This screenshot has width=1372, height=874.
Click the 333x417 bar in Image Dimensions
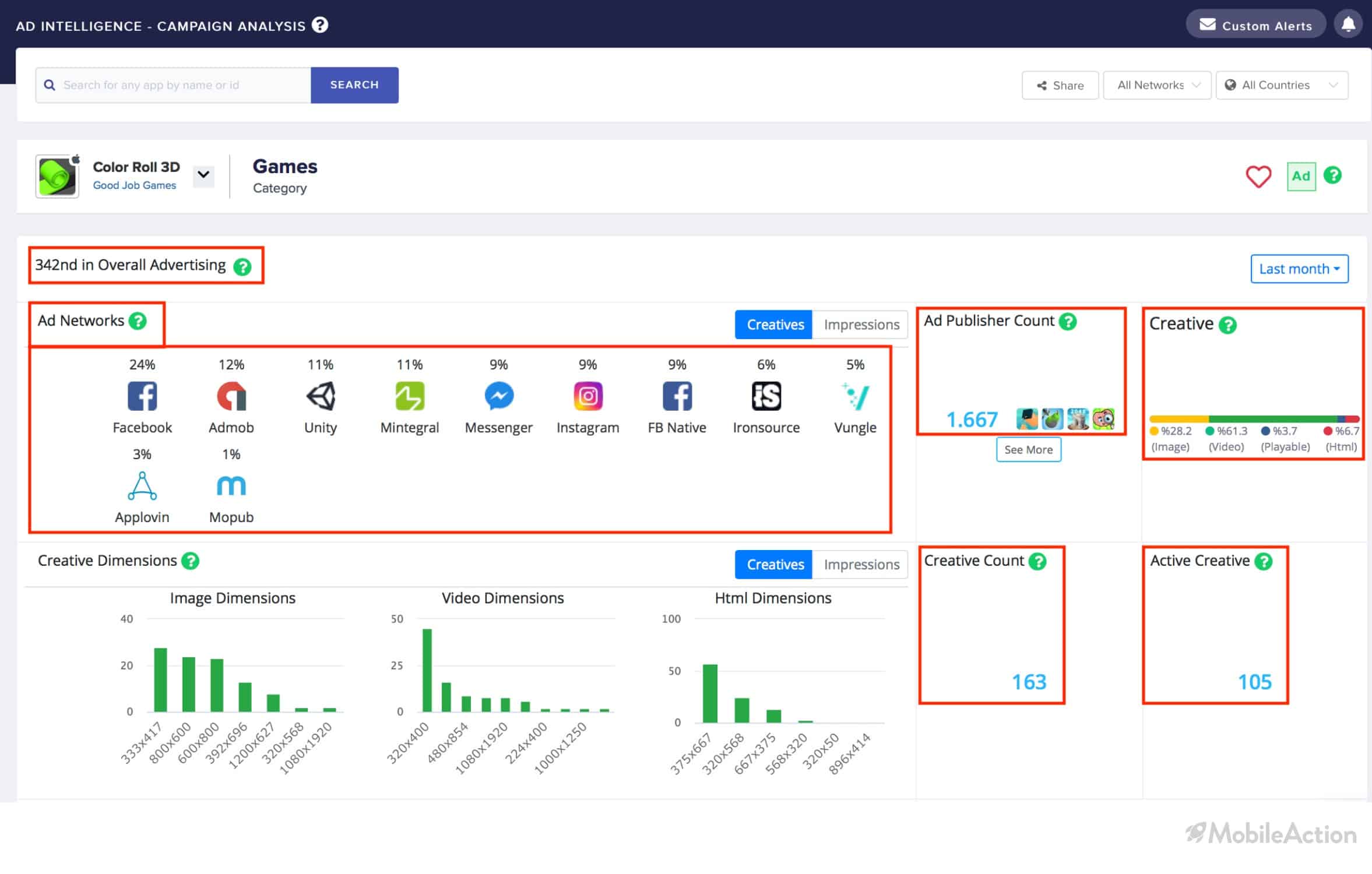point(160,680)
